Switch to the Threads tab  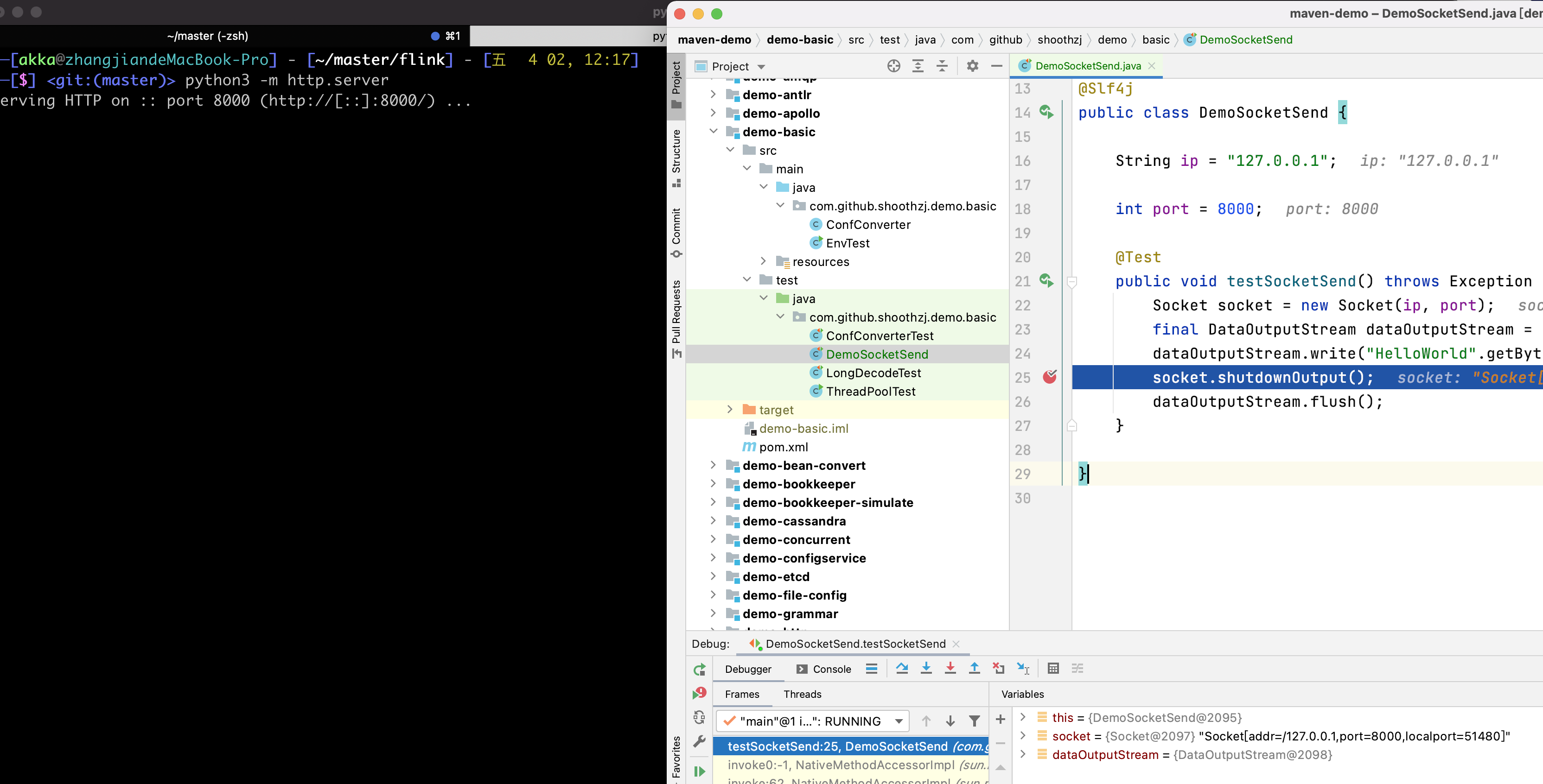click(802, 694)
